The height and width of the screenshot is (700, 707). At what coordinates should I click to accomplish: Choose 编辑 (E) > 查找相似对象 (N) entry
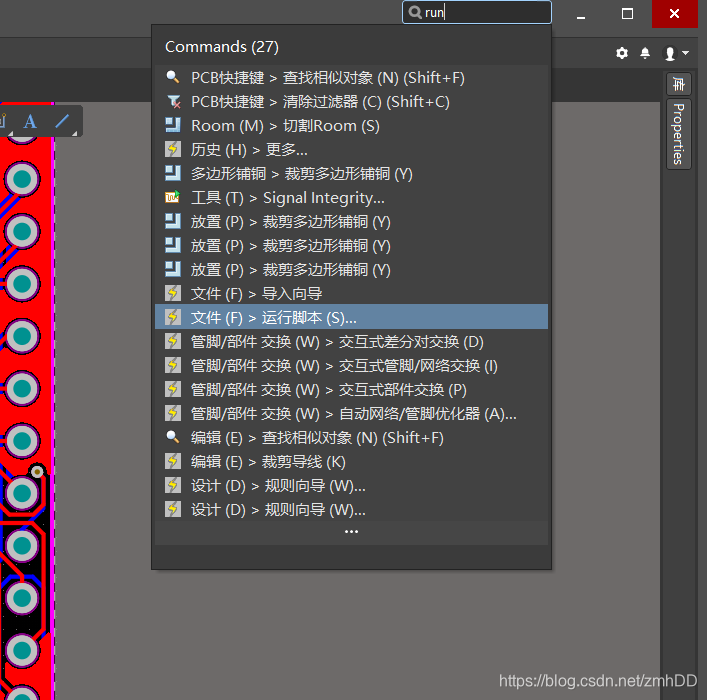pos(351,438)
